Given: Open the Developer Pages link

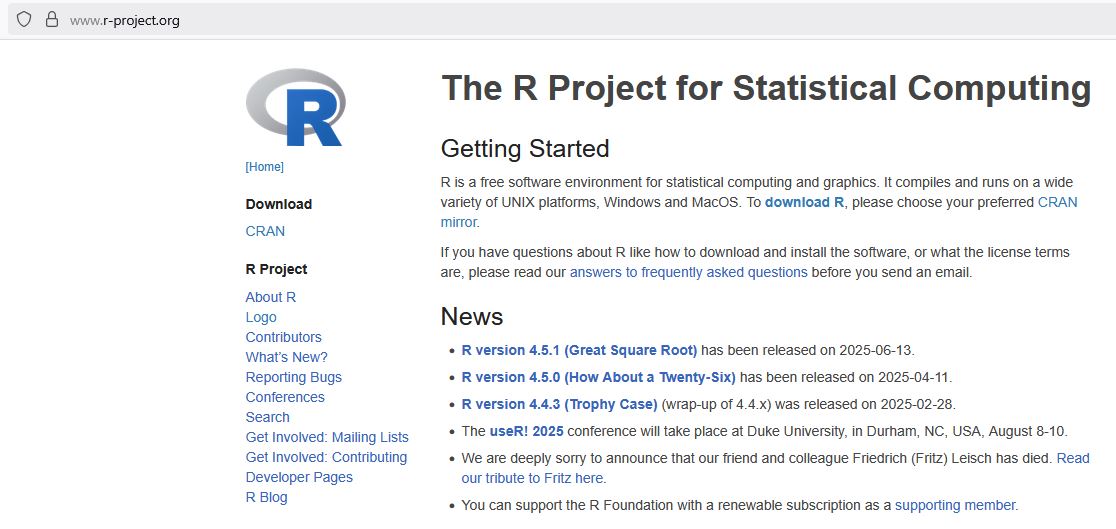Looking at the screenshot, I should pyautogui.click(x=299, y=477).
